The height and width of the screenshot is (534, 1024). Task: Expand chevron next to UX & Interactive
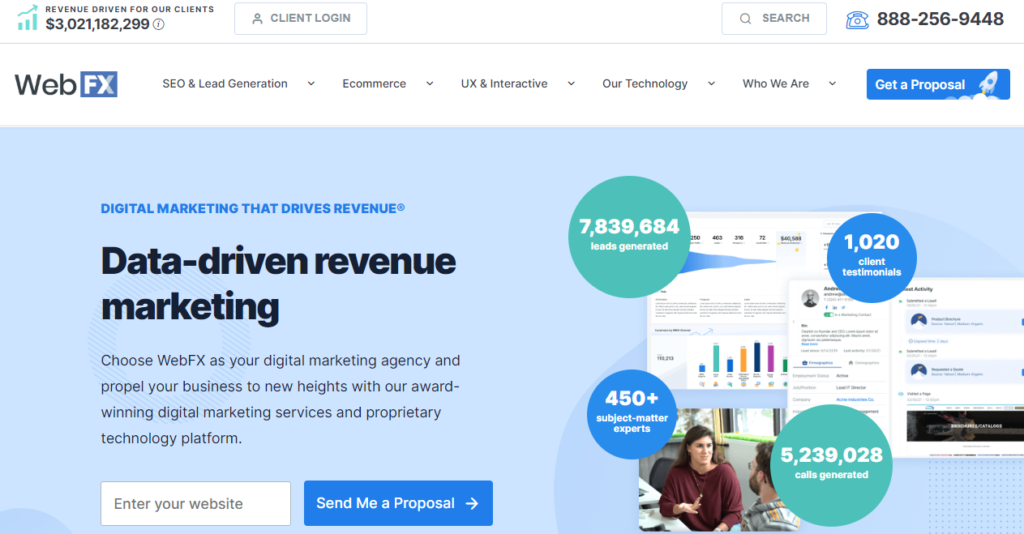571,84
